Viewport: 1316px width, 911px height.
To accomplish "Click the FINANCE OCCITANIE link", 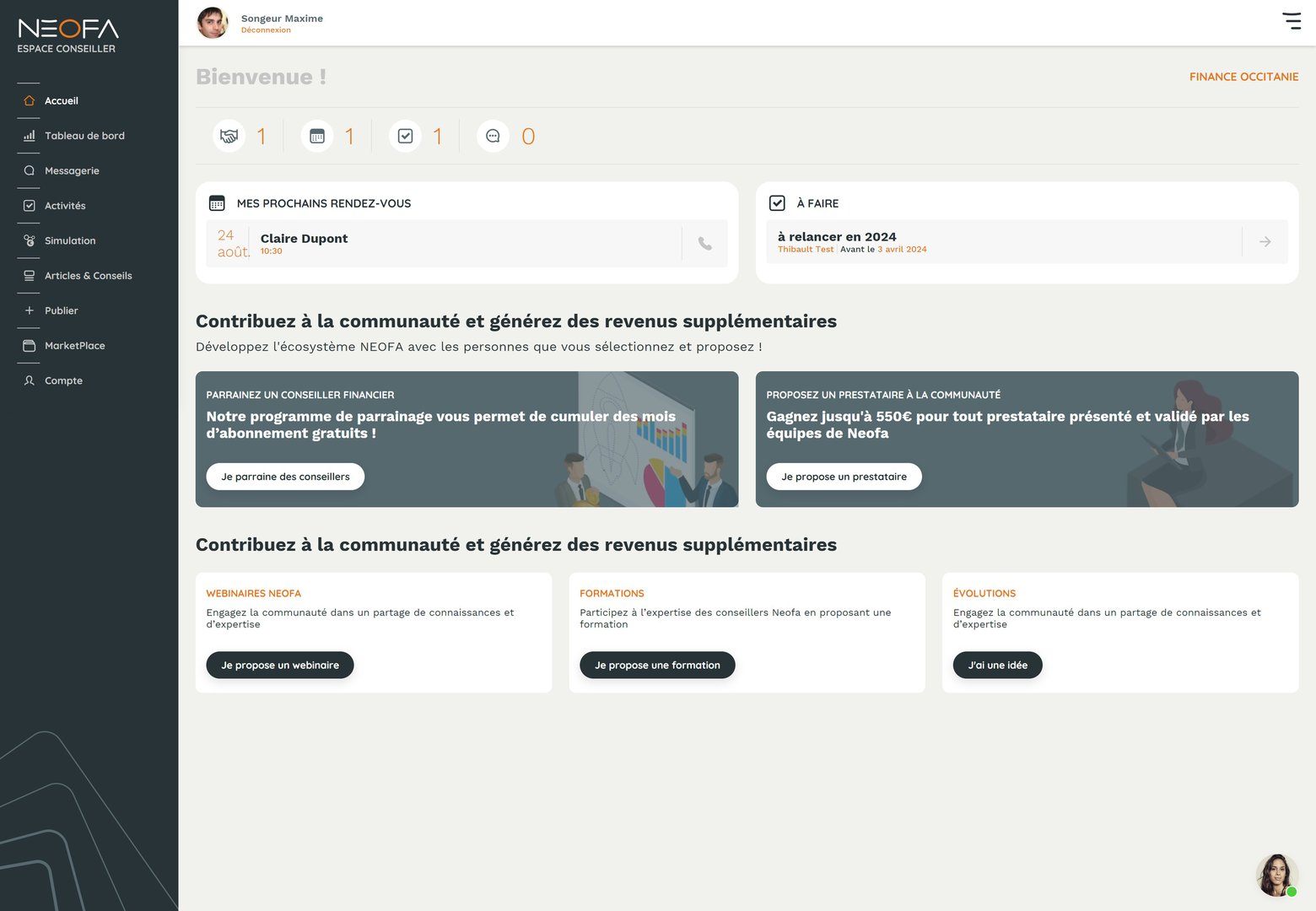I will [x=1244, y=77].
